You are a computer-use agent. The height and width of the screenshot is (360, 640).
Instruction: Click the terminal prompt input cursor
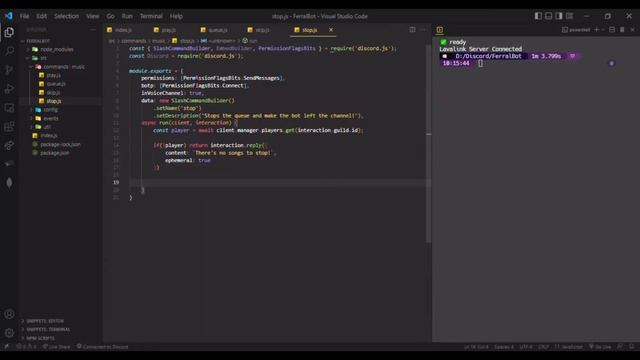[x=480, y=63]
